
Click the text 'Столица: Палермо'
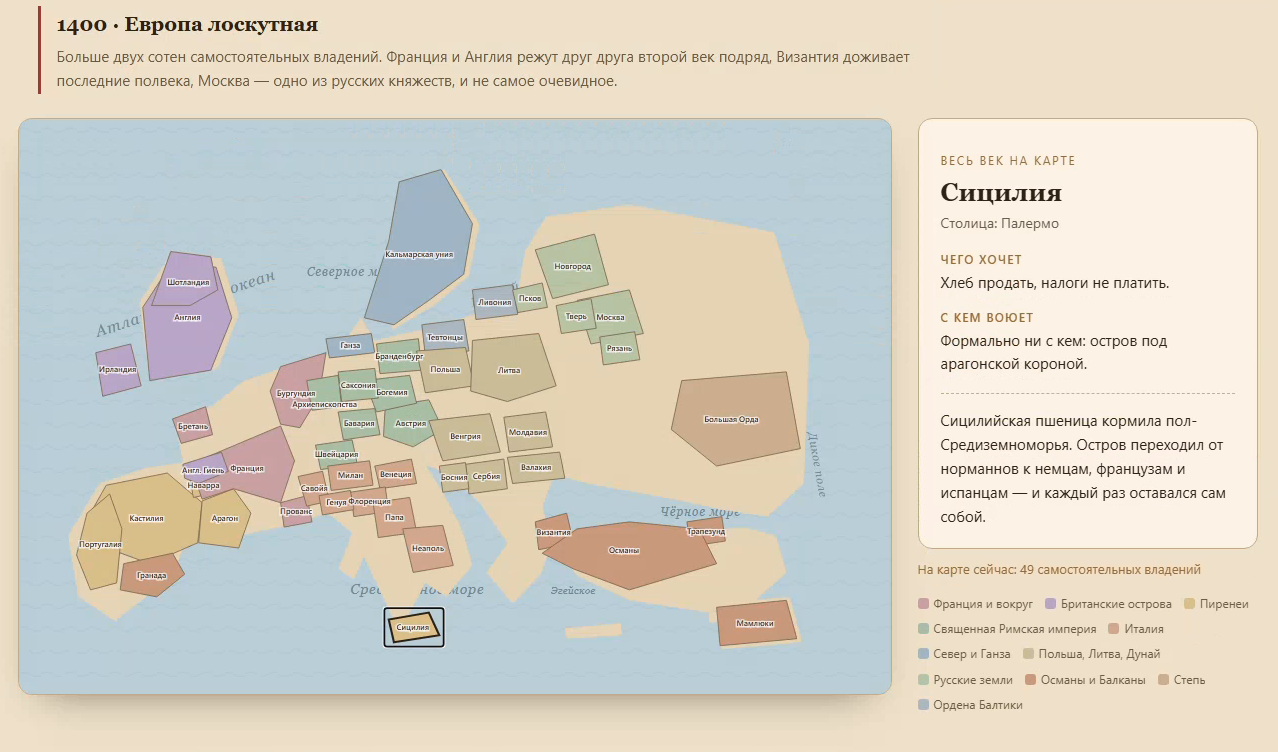point(1000,224)
